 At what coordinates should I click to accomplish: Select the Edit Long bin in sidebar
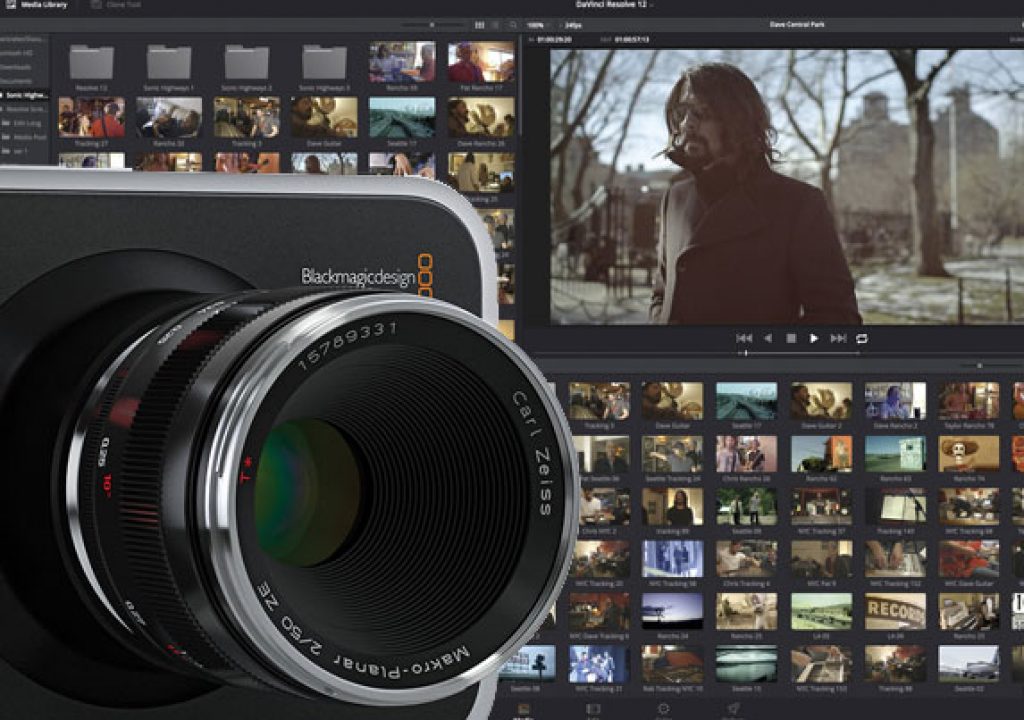[x=24, y=123]
